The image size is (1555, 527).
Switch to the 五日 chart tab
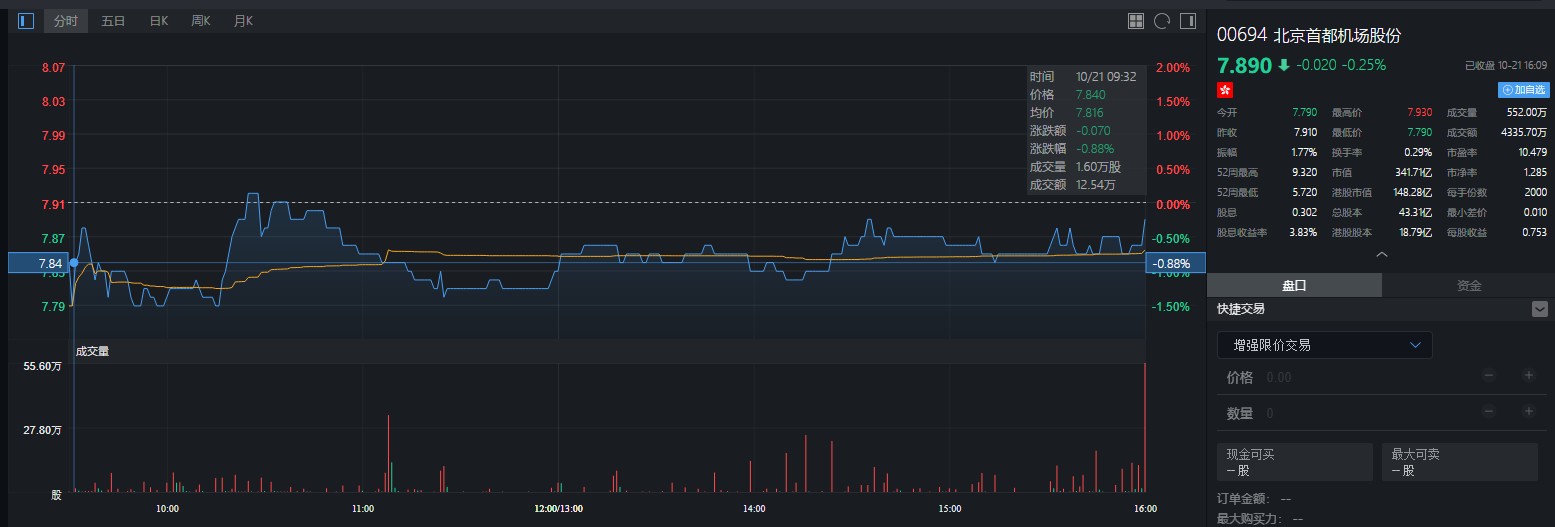coord(113,21)
